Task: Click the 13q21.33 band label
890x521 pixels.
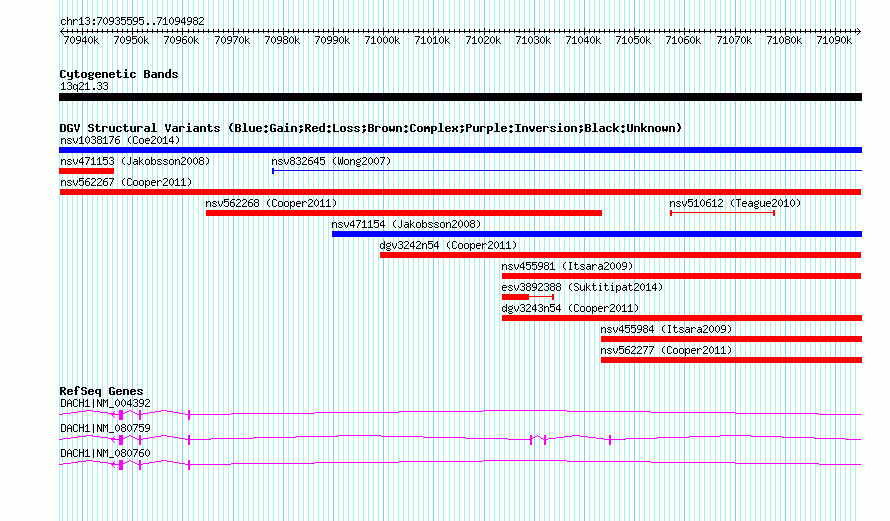Action: coord(84,86)
